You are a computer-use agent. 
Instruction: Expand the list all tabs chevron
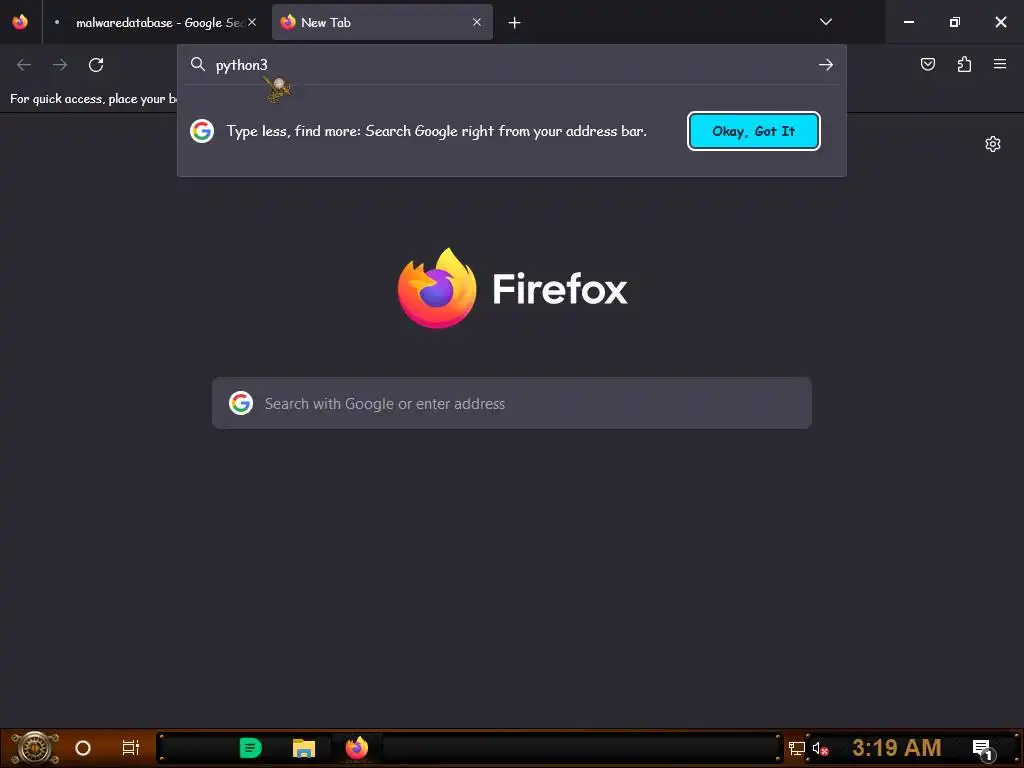(x=825, y=22)
